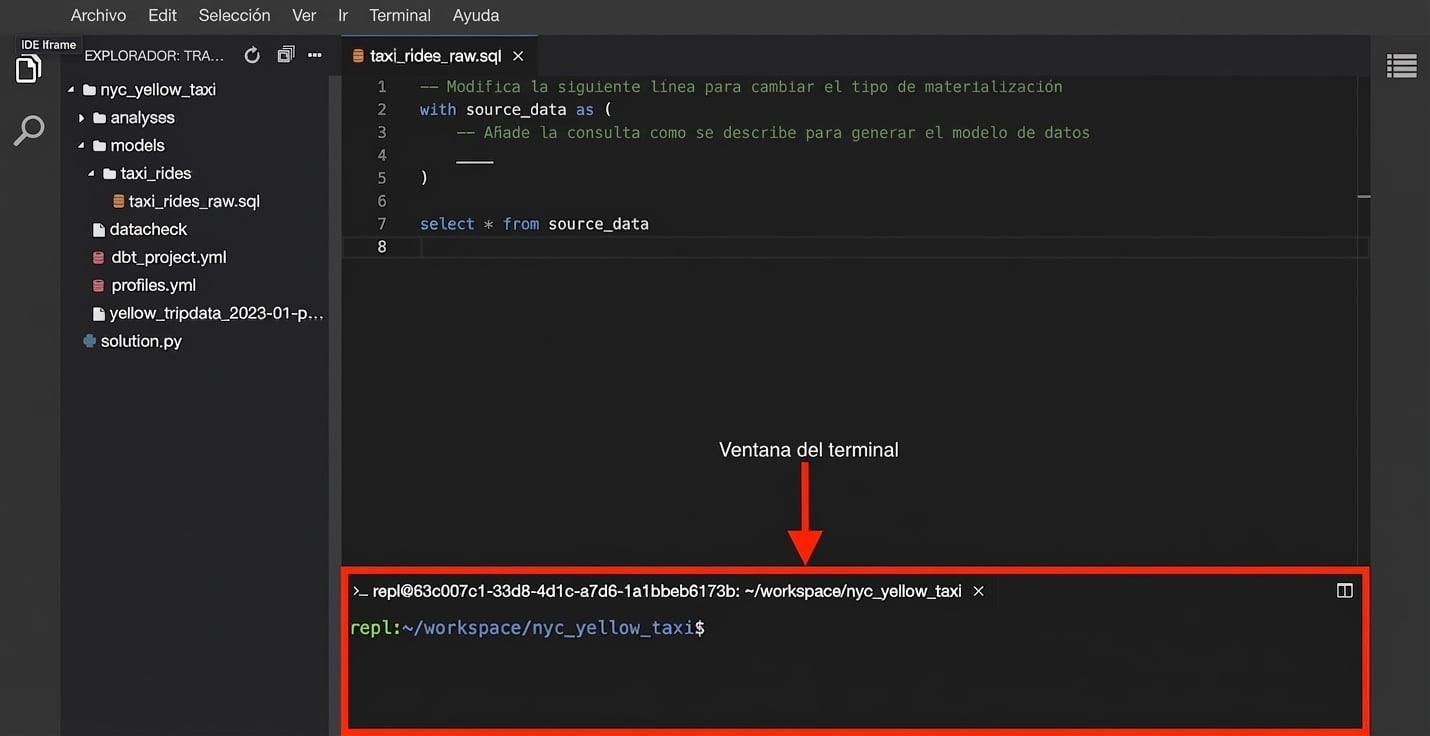This screenshot has height=736, width=1430.
Task: Click the database icon beside taxi_rides_raw.sql in tree
Action: [x=119, y=201]
